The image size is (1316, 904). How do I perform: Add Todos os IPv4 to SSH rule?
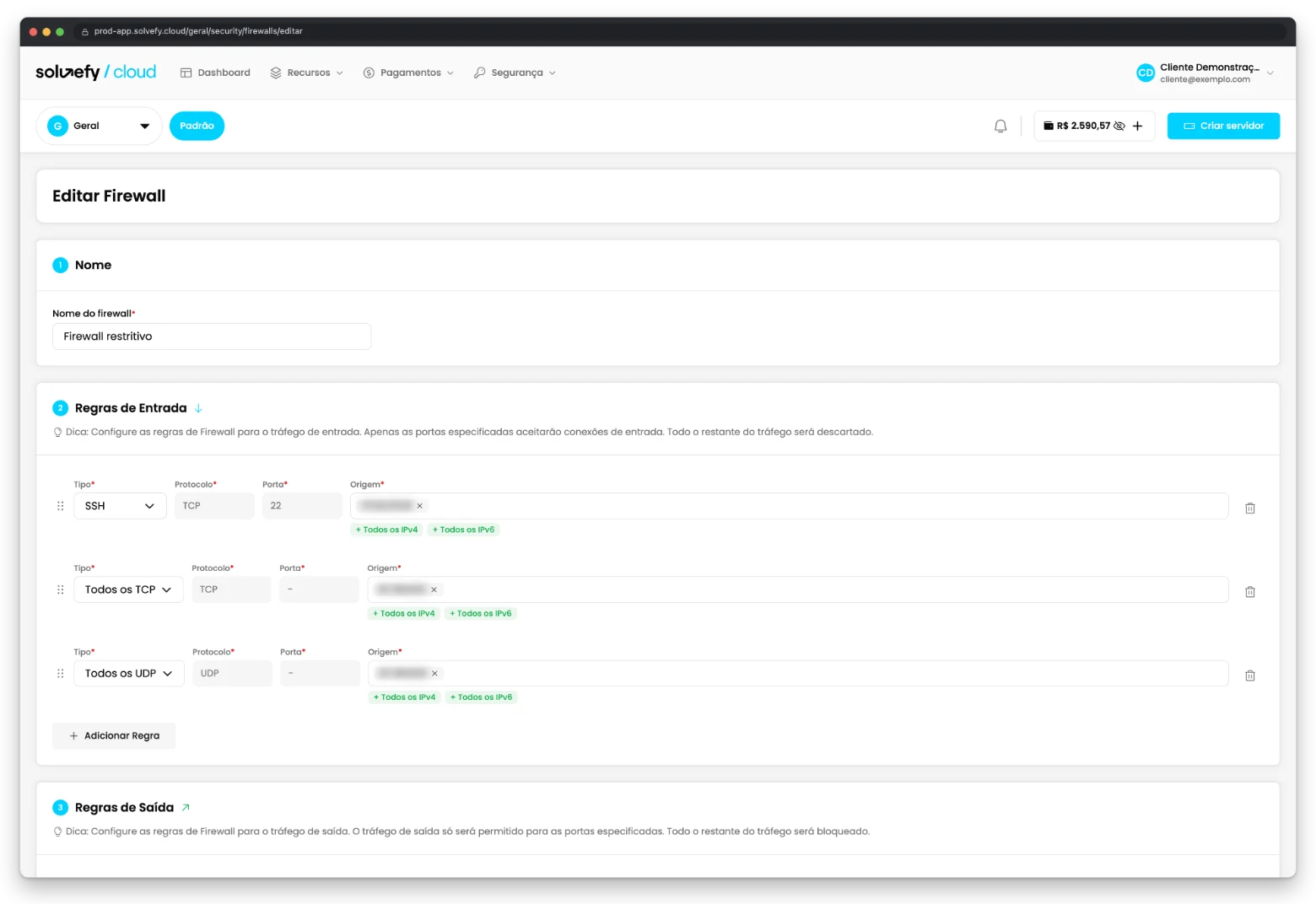[386, 530]
